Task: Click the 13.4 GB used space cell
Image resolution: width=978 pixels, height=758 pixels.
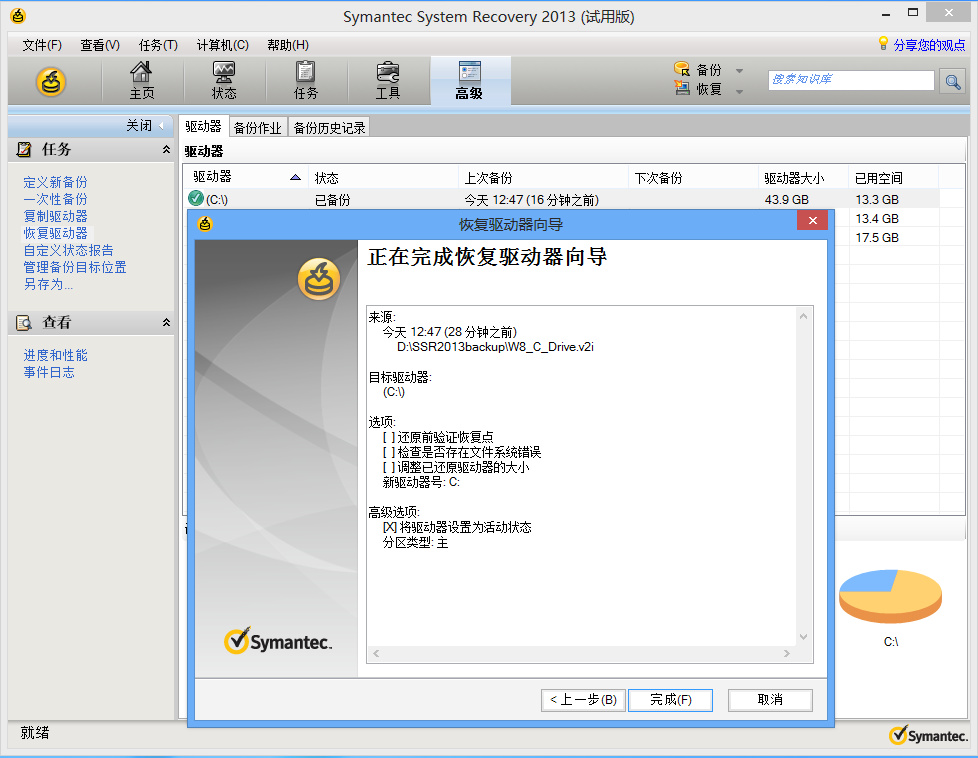Action: pos(877,218)
